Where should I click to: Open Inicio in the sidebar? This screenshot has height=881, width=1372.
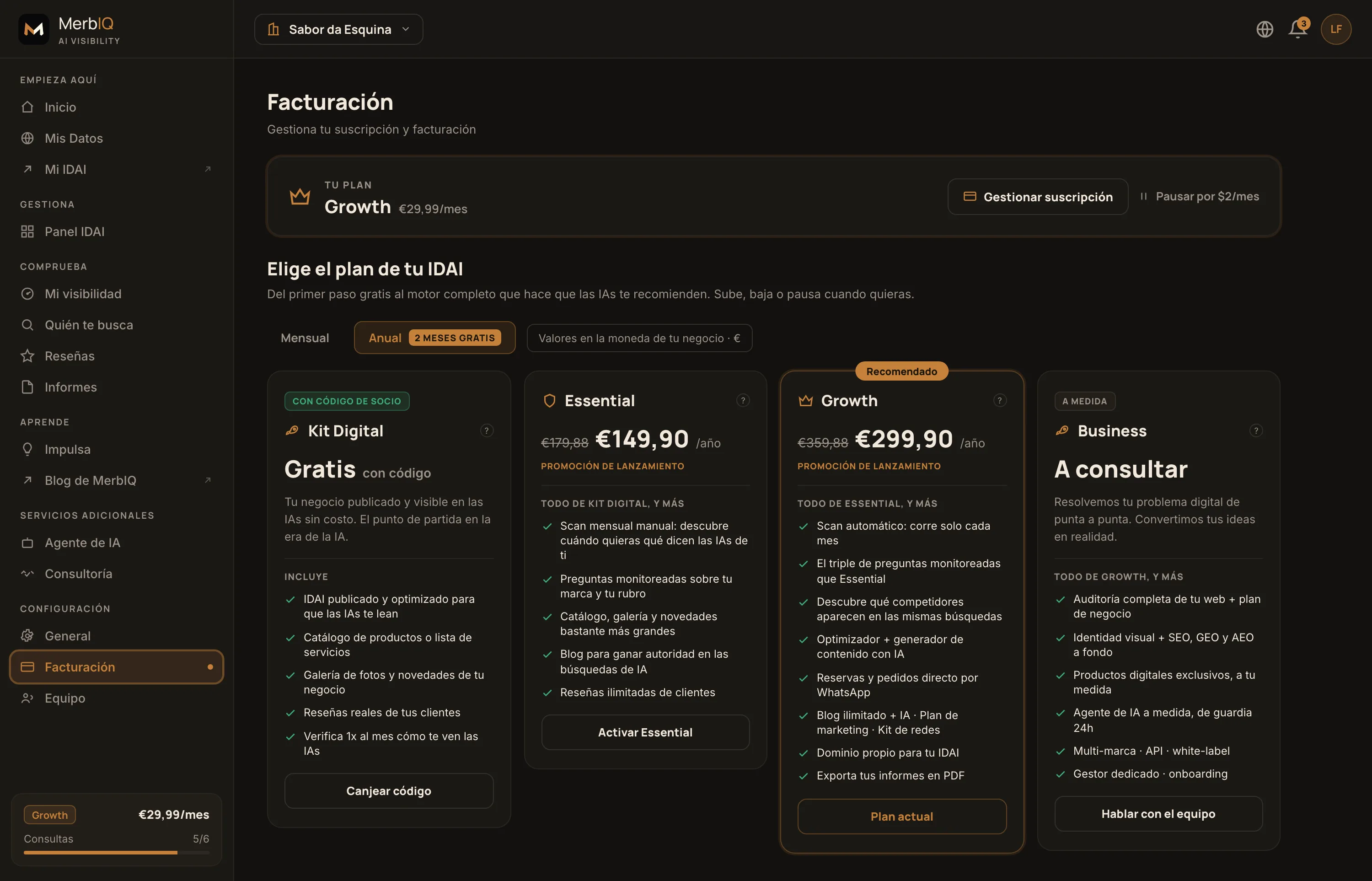117,107
